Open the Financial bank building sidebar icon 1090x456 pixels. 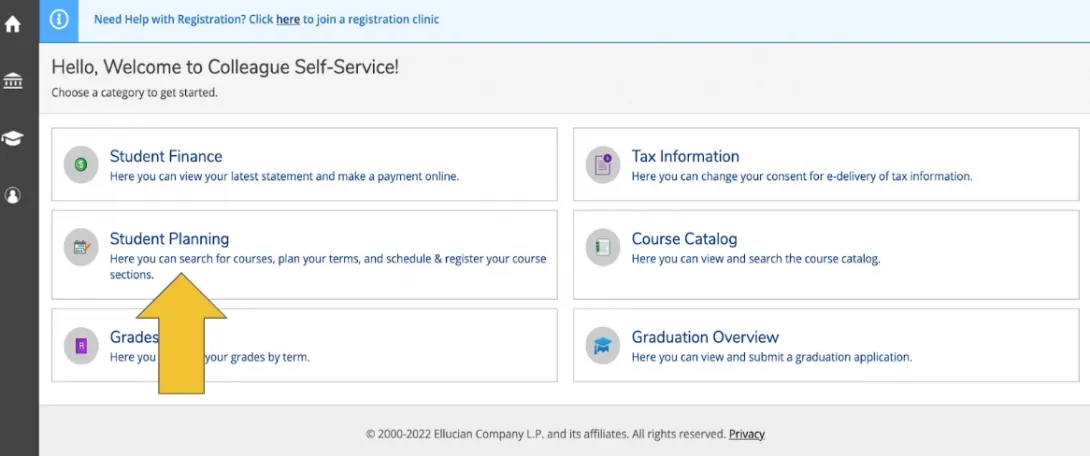[x=13, y=81]
